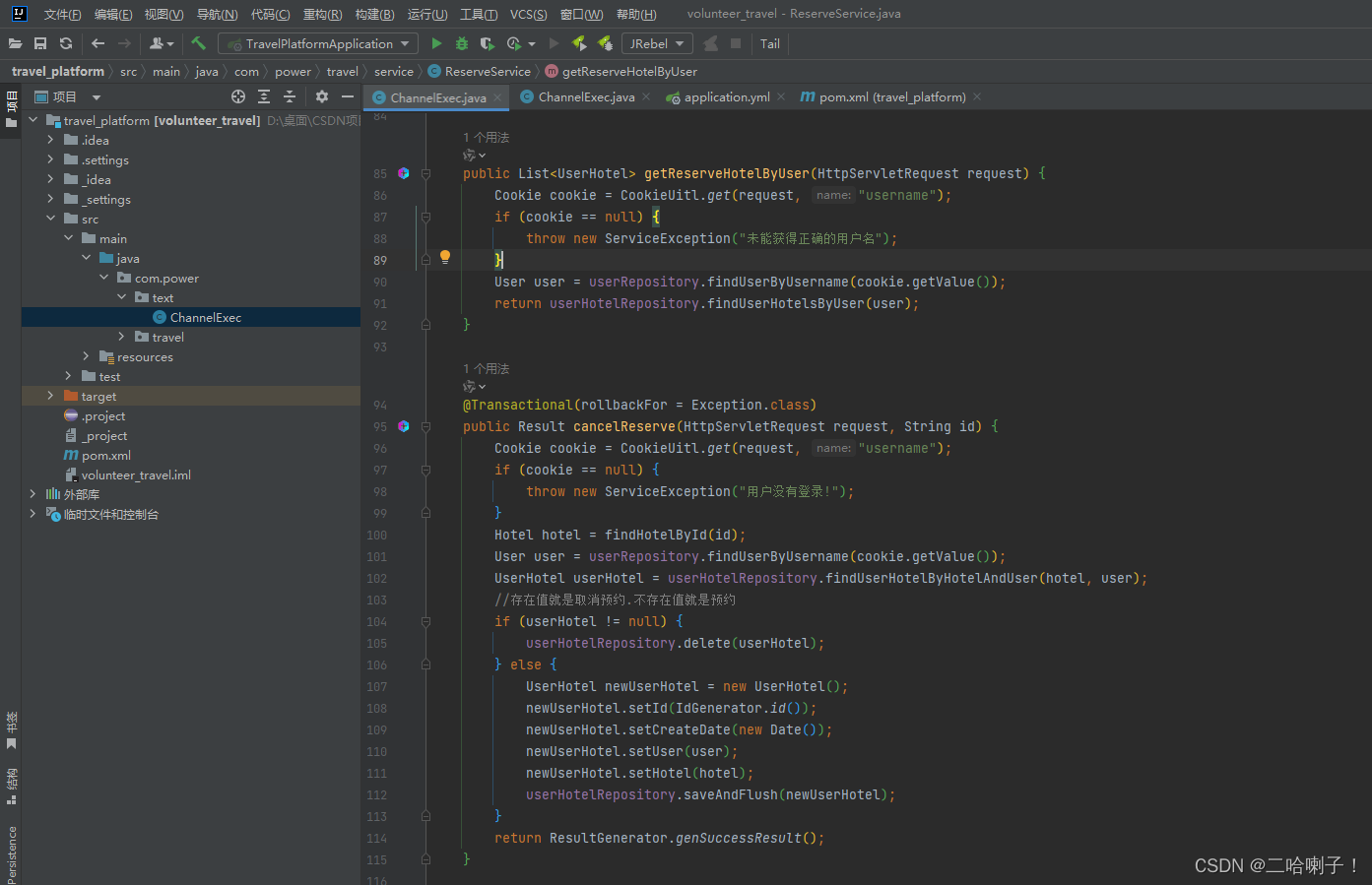
Task: Open the 编辑(E) menu
Action: tap(113, 14)
